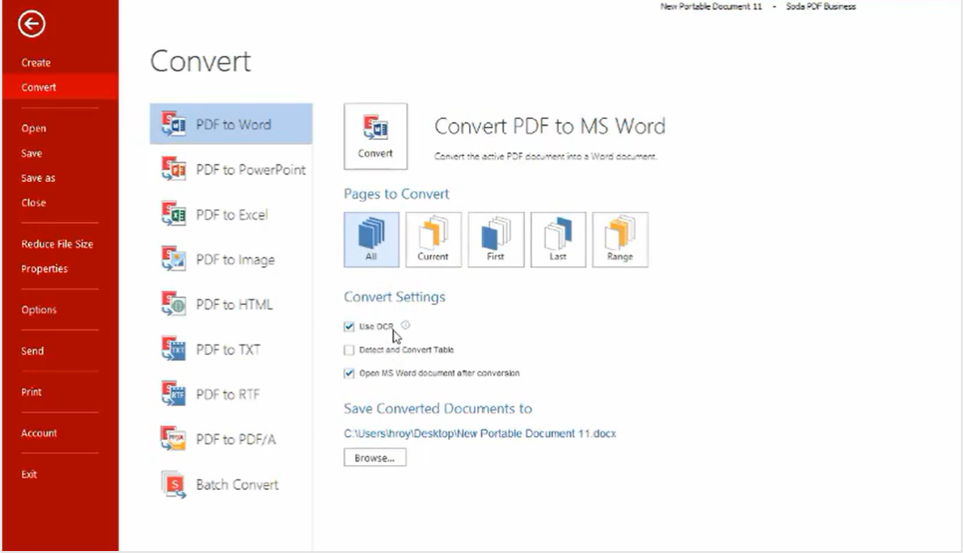
Task: Click the 'Batch Convert' label
Action: (237, 485)
